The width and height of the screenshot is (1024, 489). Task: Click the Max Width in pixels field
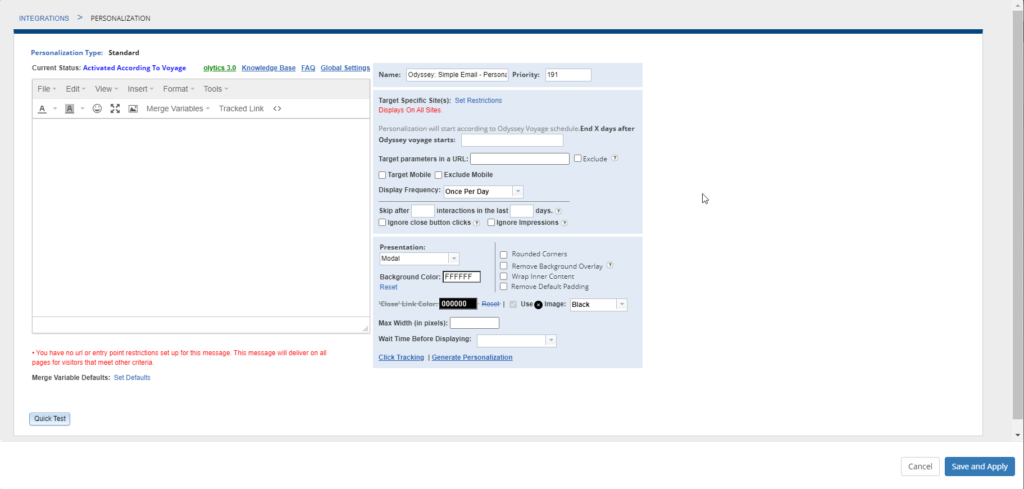click(474, 323)
